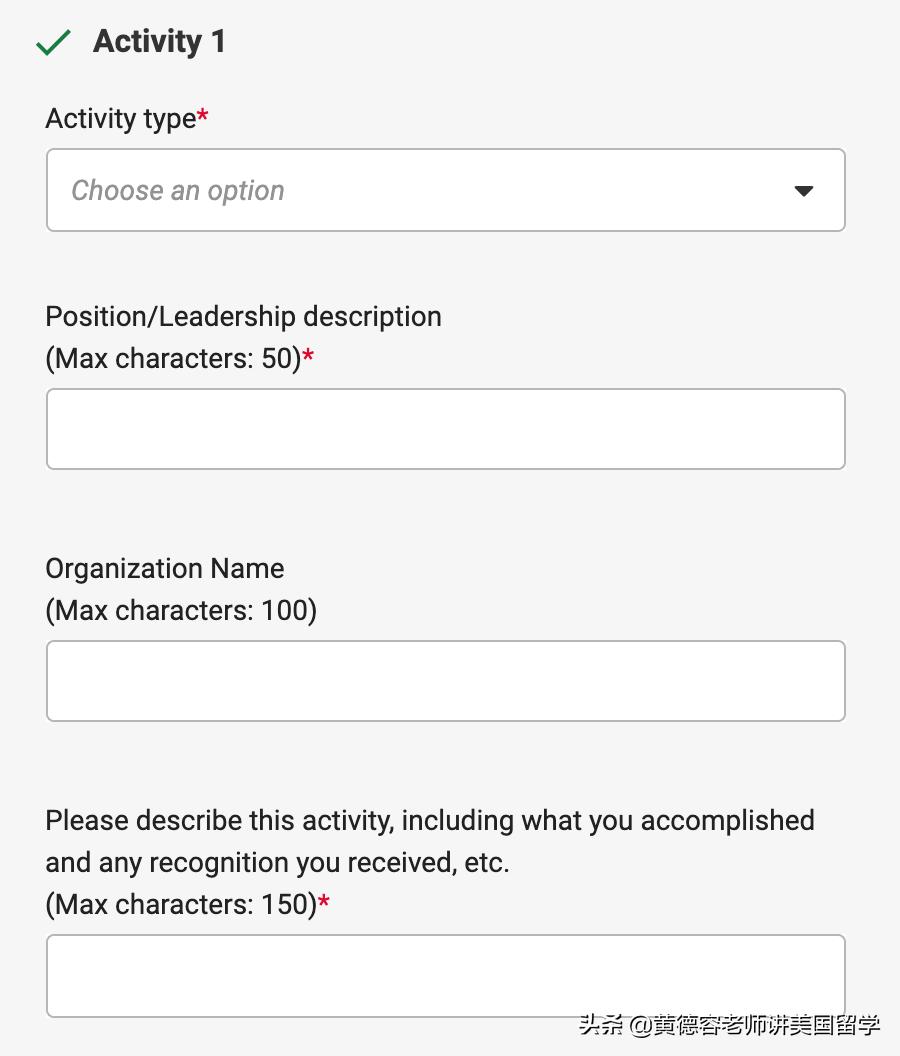Screen dimensions: 900x1056
Task: Focus the activity description text area
Action: pyautogui.click(x=446, y=975)
